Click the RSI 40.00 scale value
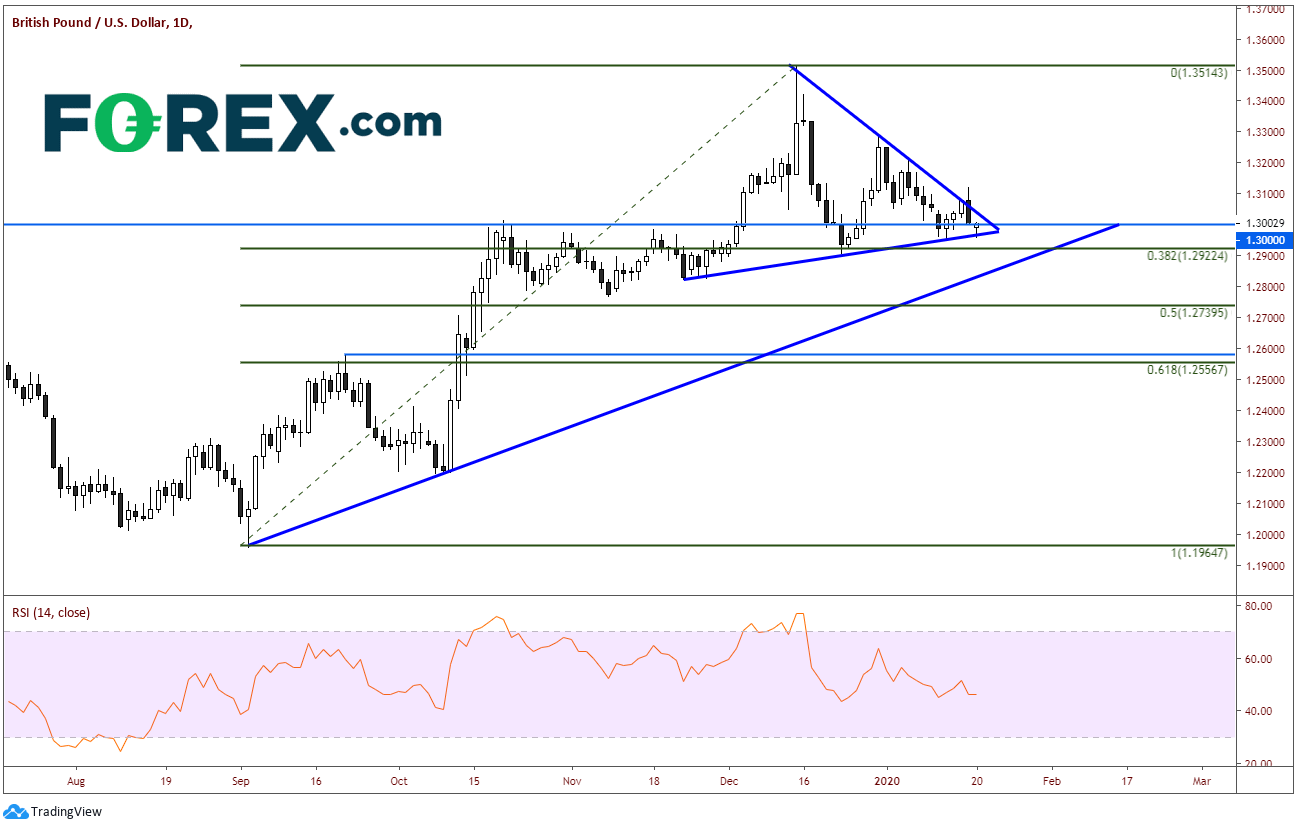Screen dimensions: 1300x830 (1257, 711)
